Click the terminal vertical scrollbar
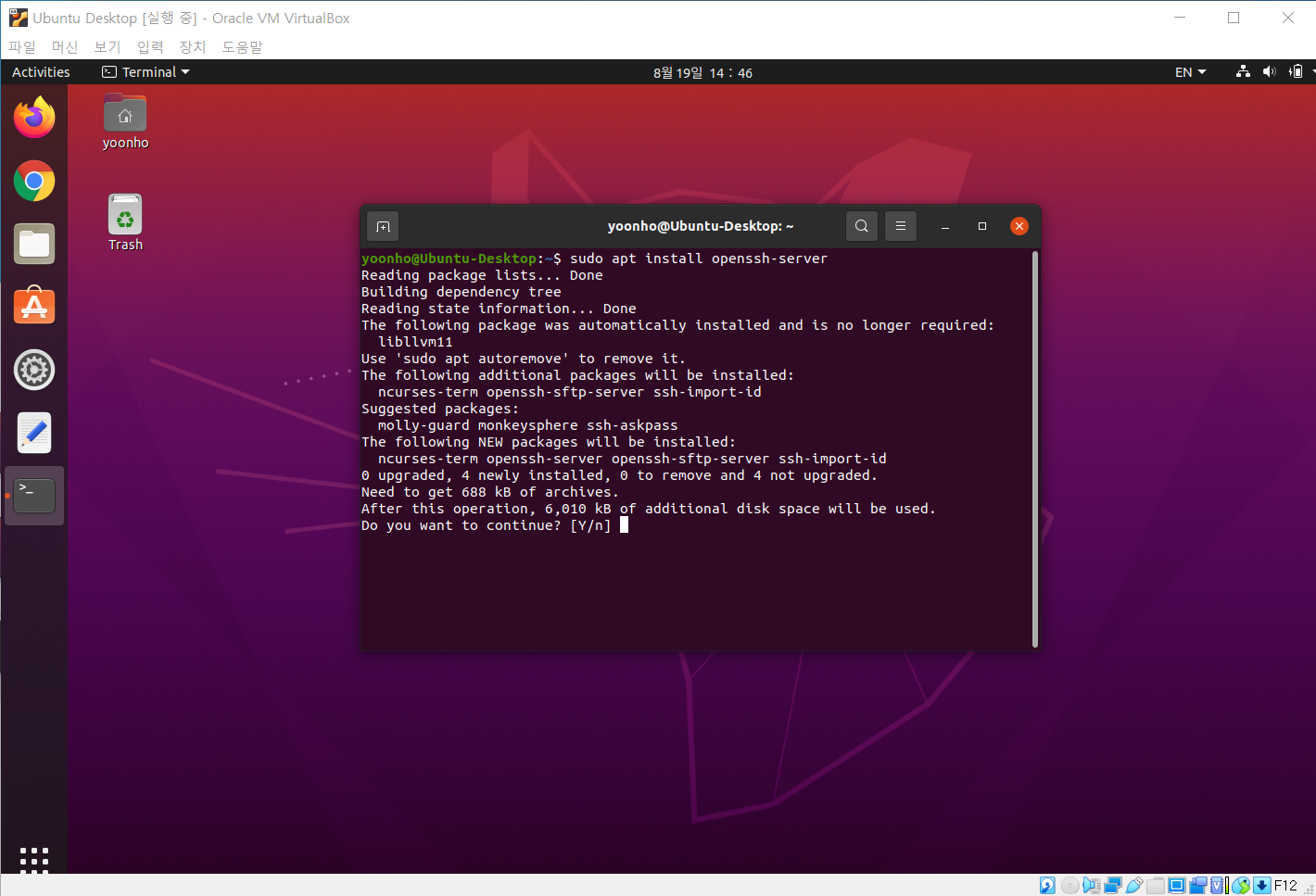The image size is (1316, 896). point(1034,449)
